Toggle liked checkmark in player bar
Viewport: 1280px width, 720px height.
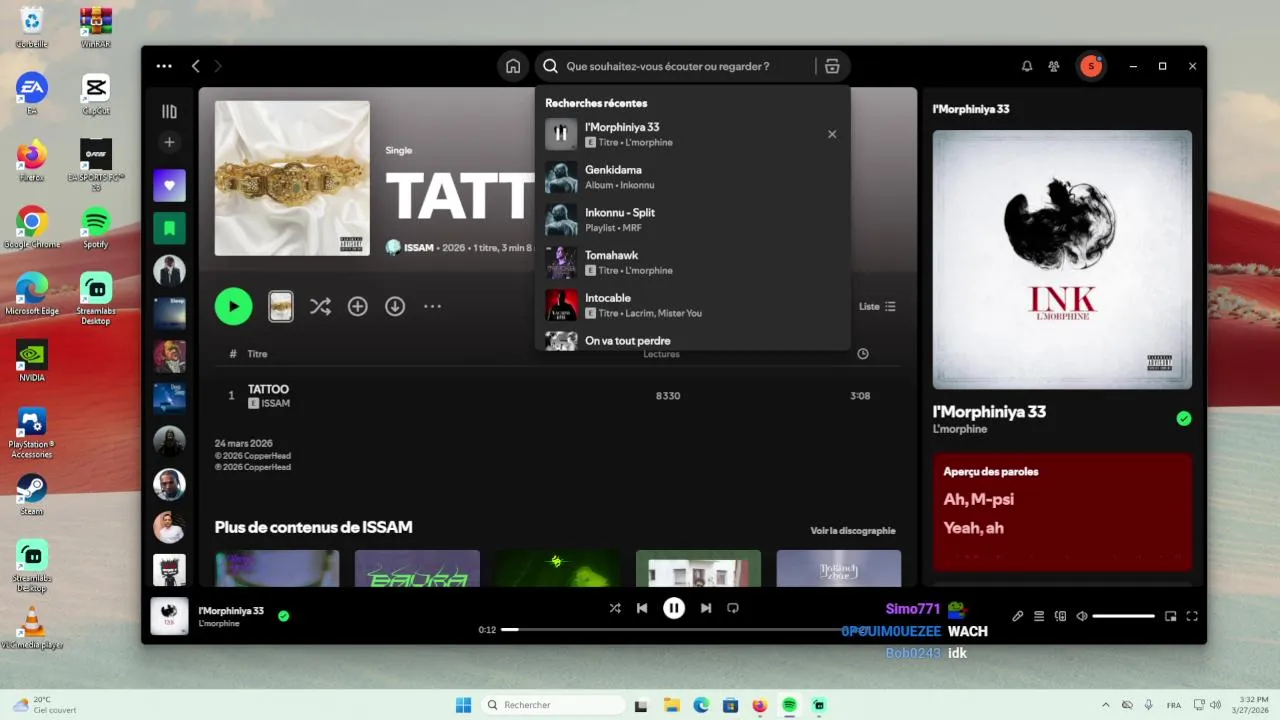[284, 616]
